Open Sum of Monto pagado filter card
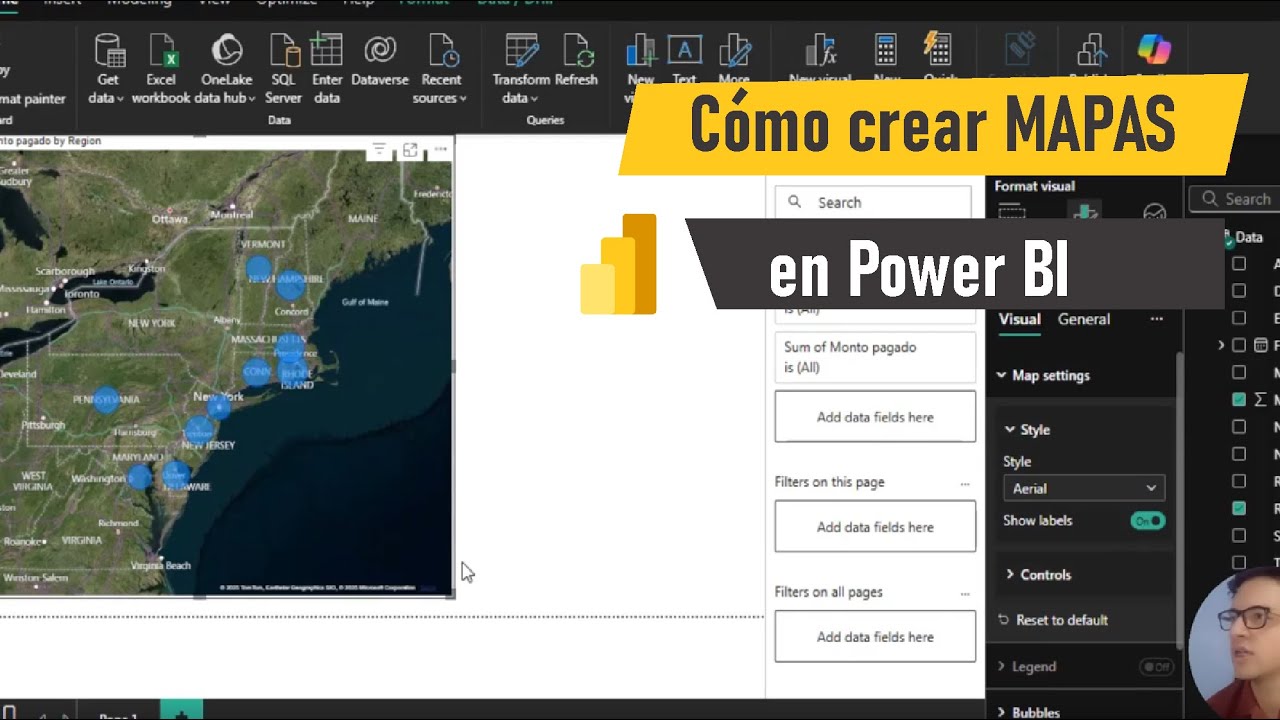 [x=875, y=357]
